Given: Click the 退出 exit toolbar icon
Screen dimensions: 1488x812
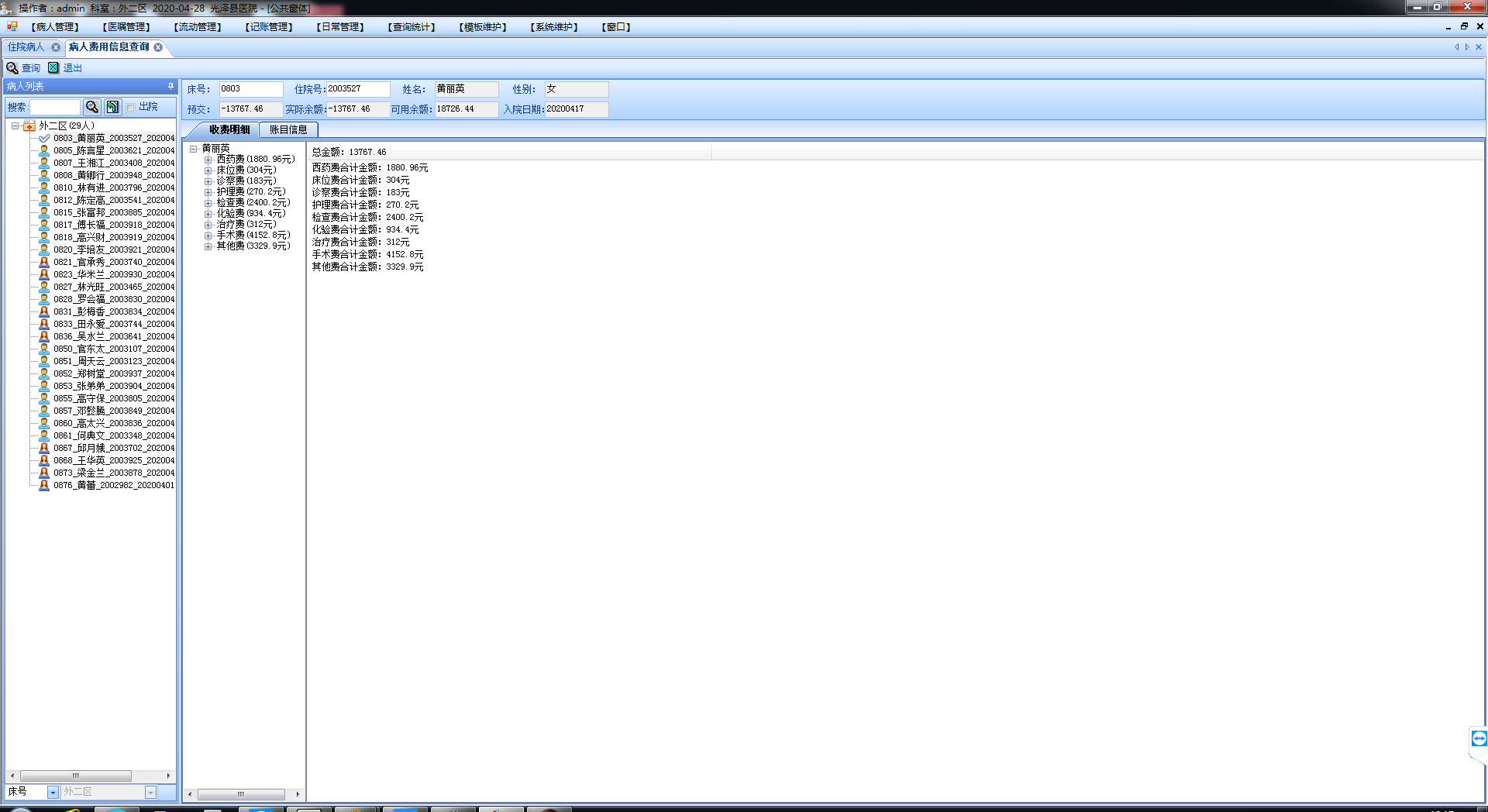Looking at the screenshot, I should [x=53, y=68].
